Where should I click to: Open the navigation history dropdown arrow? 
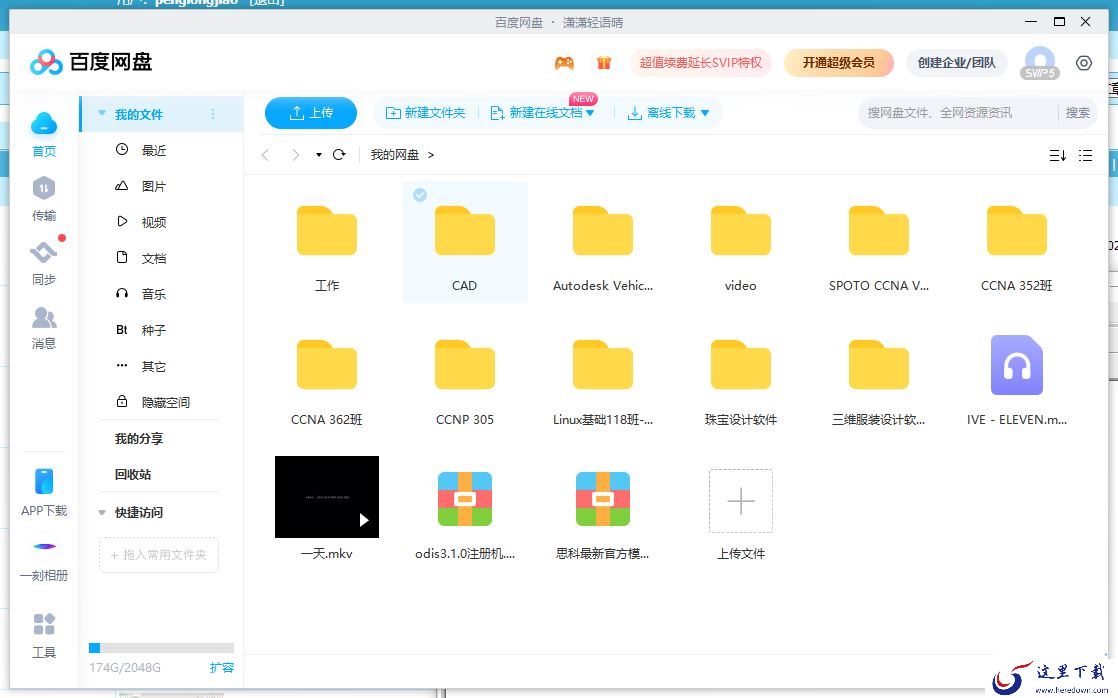click(319, 155)
